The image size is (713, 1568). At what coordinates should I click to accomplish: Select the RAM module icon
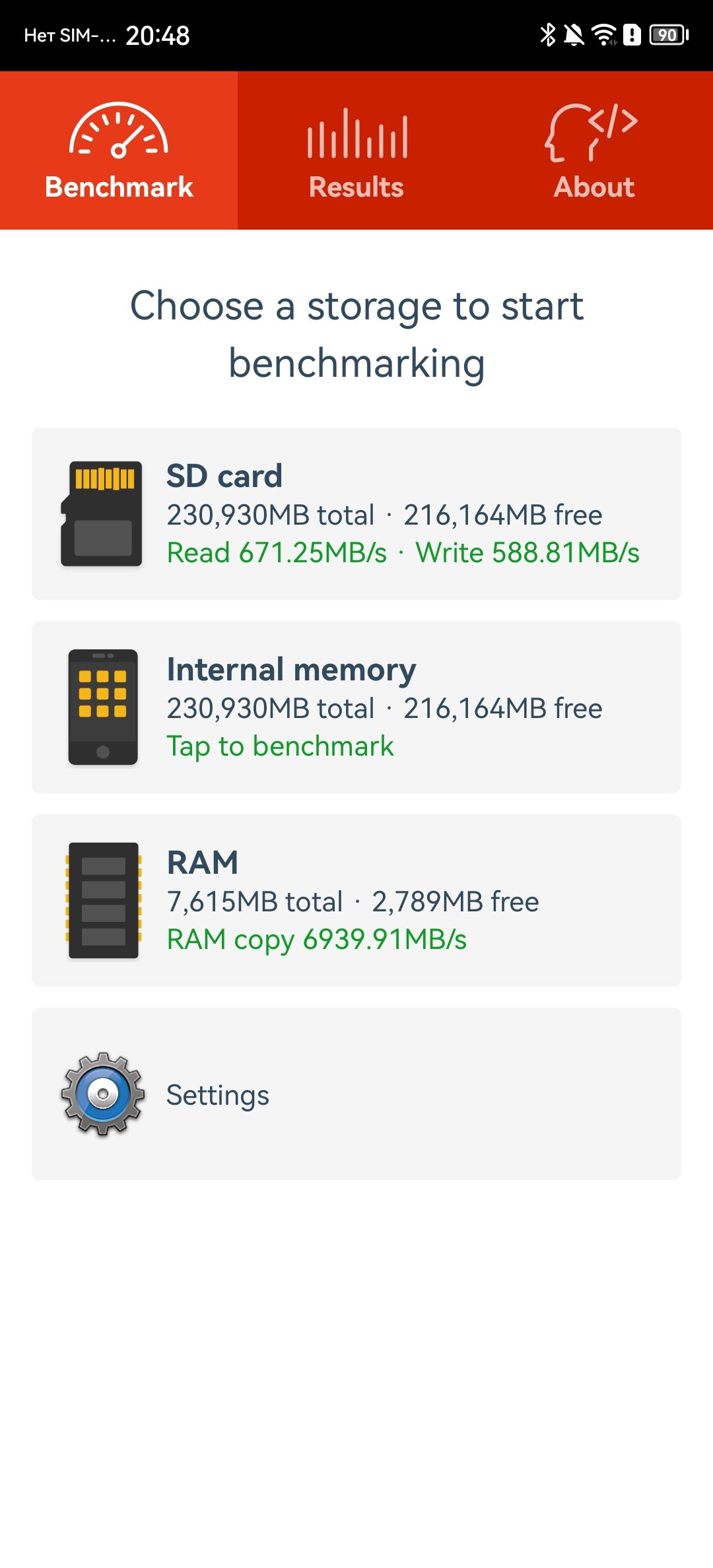point(103,900)
